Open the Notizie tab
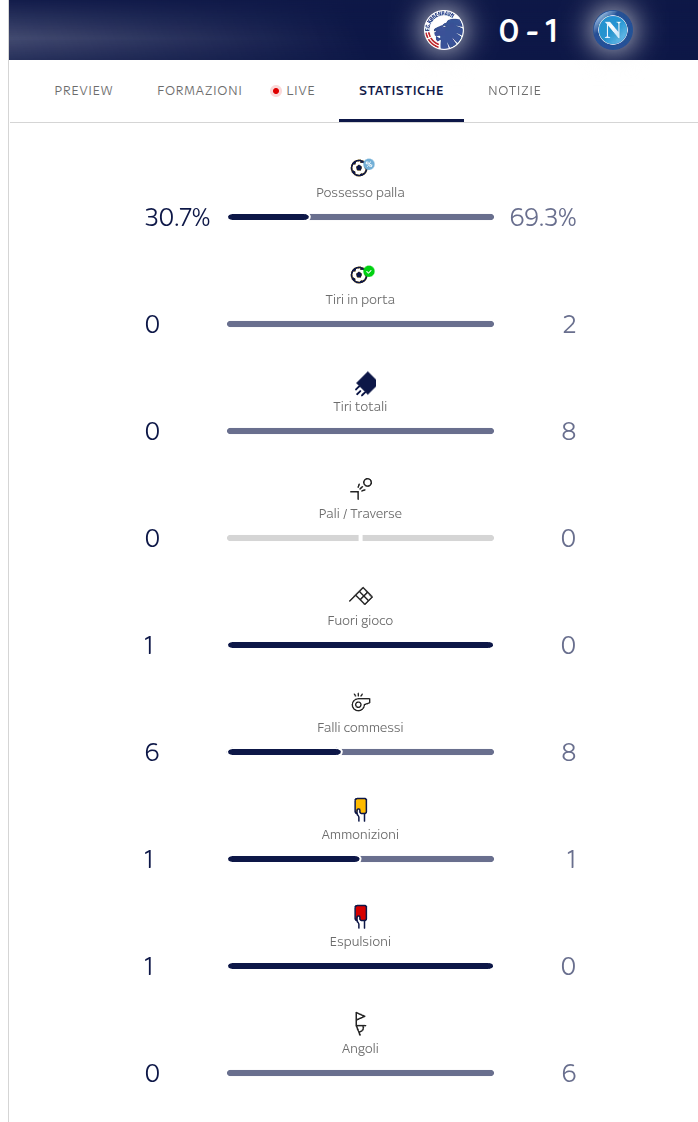 click(515, 91)
